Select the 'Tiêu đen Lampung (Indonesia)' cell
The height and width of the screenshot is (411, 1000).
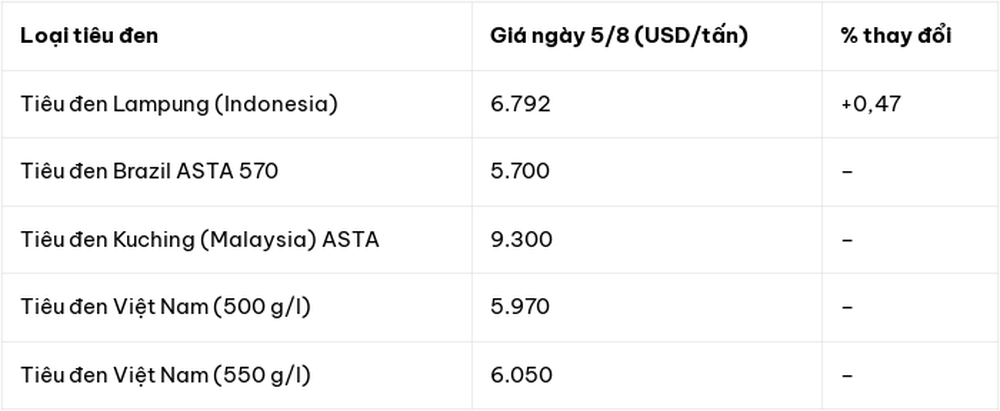point(179,104)
